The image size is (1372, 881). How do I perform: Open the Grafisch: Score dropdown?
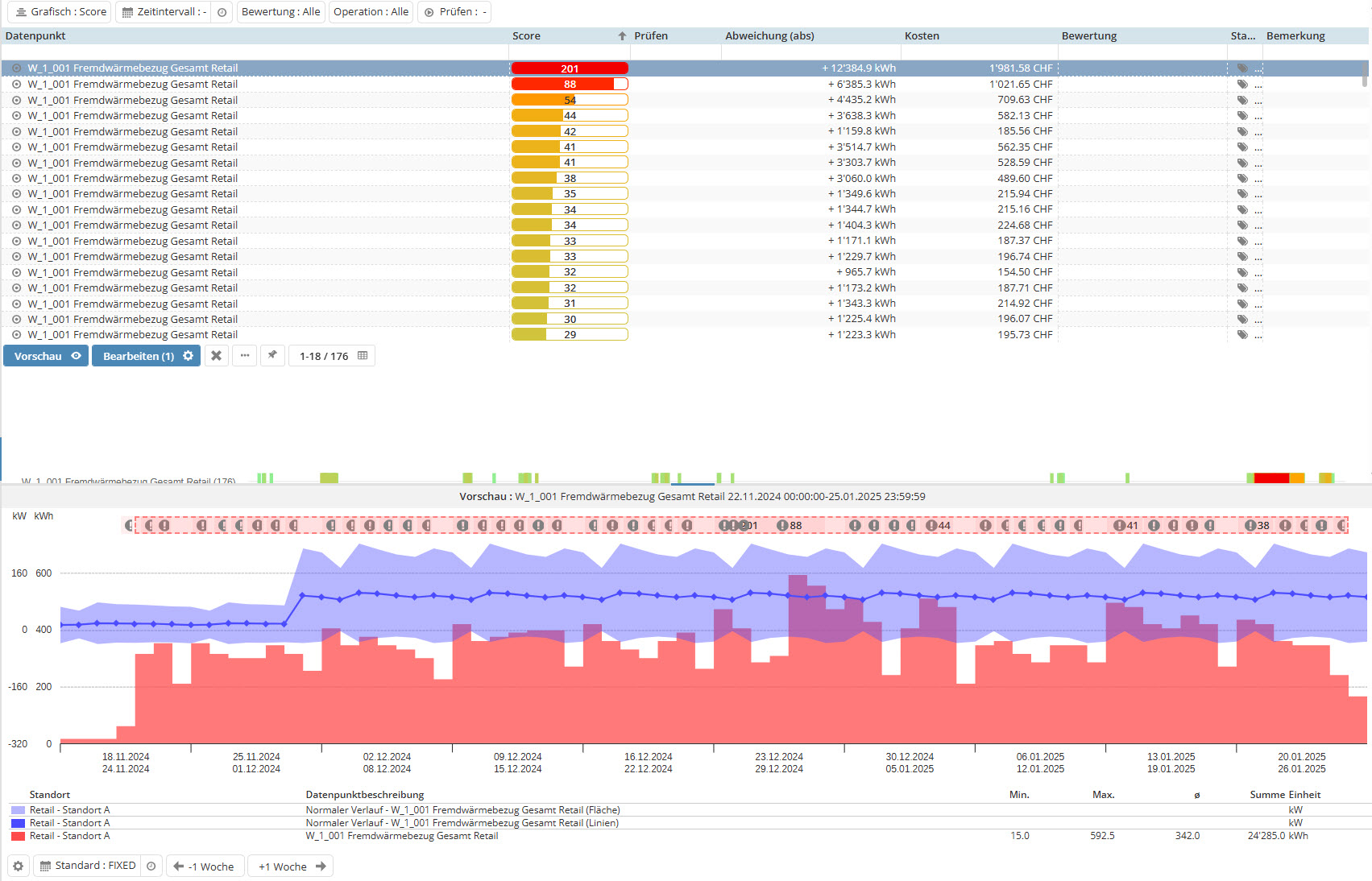[x=60, y=12]
